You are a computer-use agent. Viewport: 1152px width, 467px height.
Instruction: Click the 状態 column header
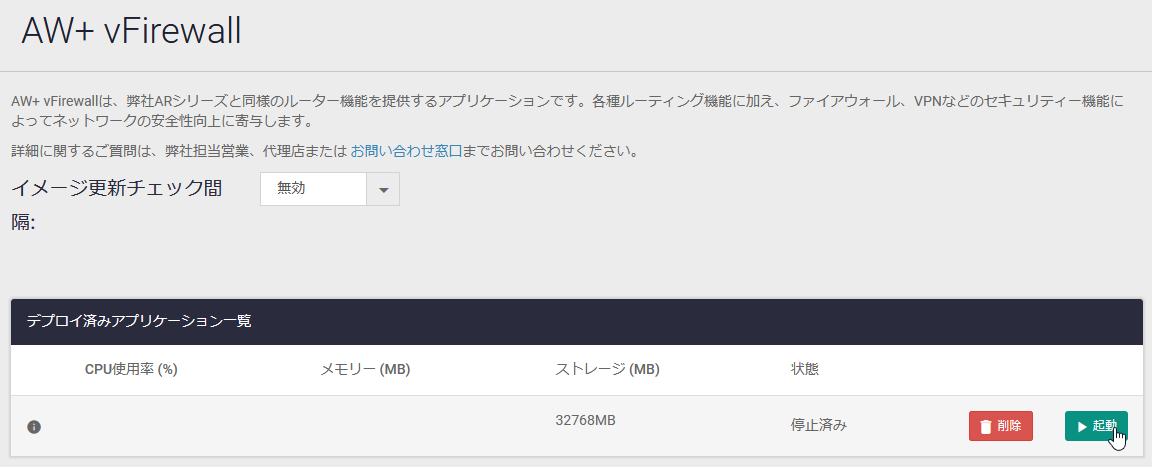(x=804, y=369)
